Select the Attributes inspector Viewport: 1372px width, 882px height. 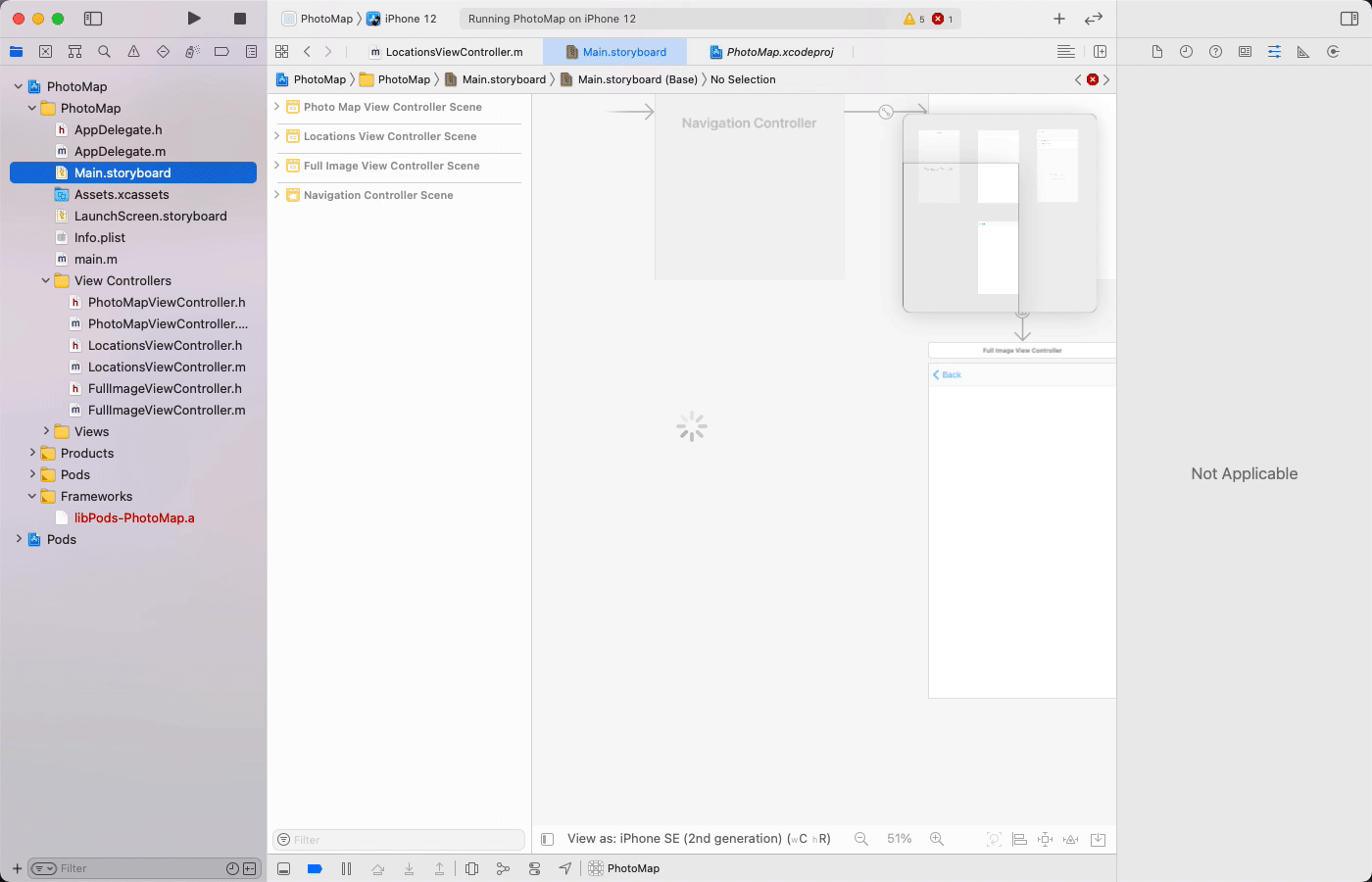tap(1274, 51)
